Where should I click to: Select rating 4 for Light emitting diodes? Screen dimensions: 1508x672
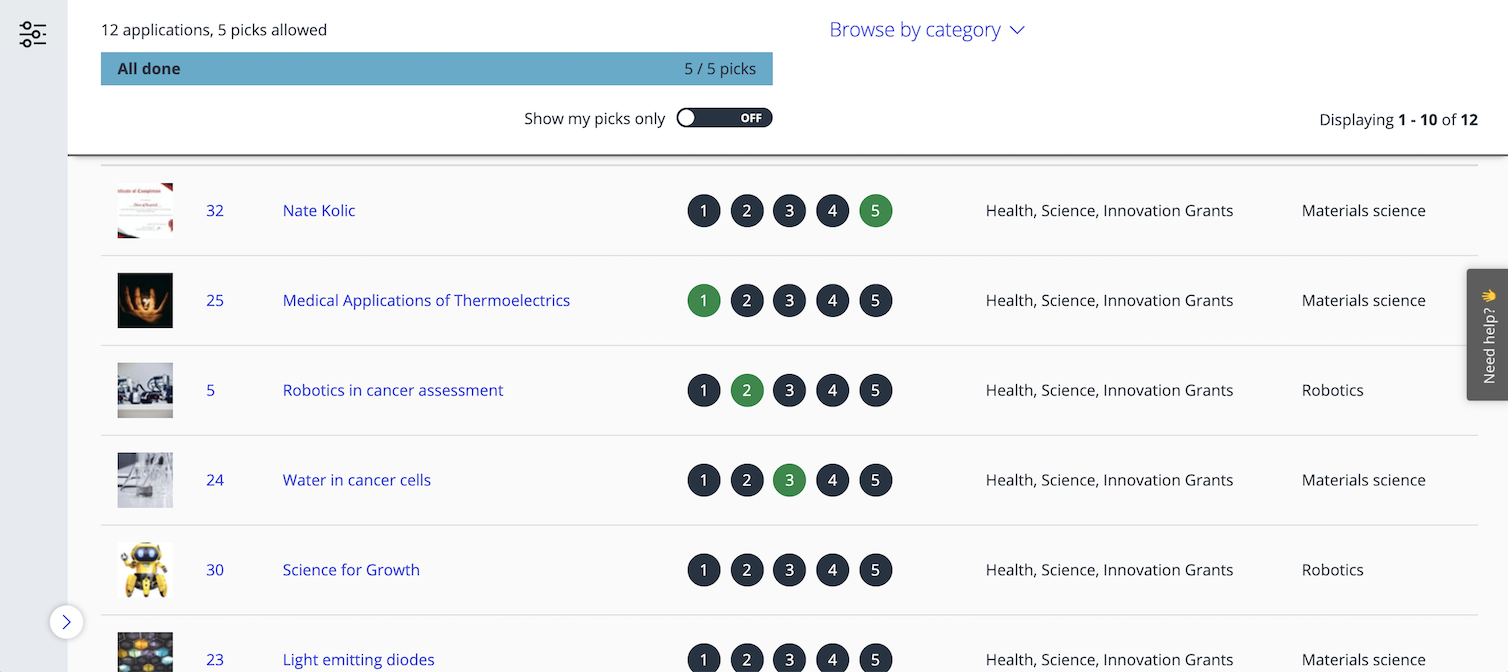click(832, 659)
